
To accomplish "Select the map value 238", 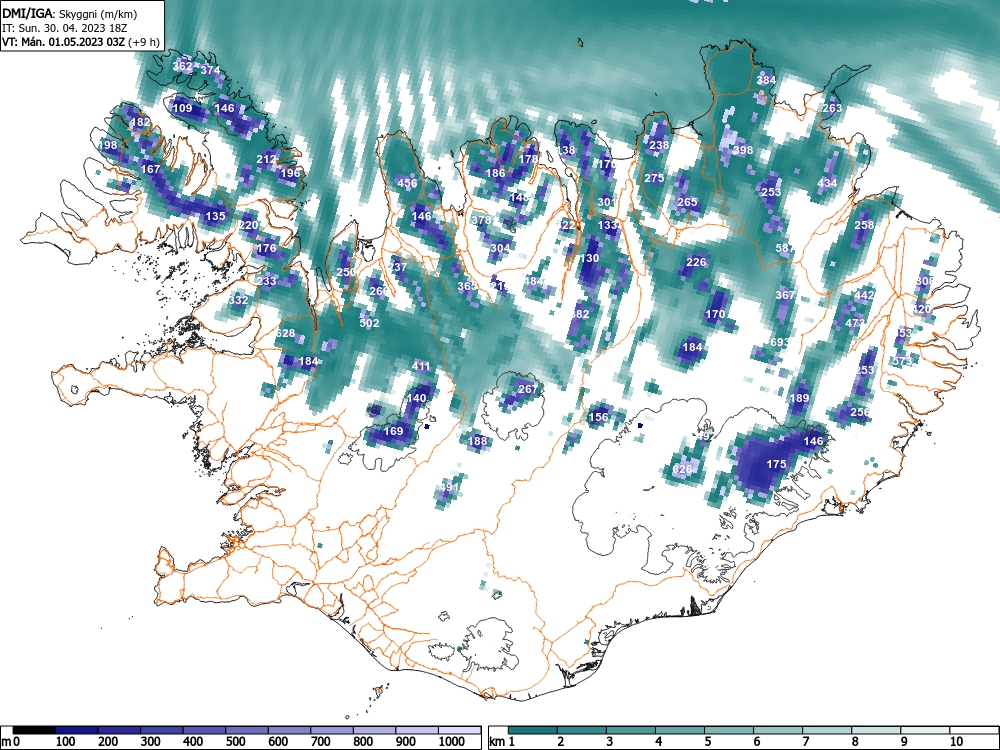I will point(659,145).
